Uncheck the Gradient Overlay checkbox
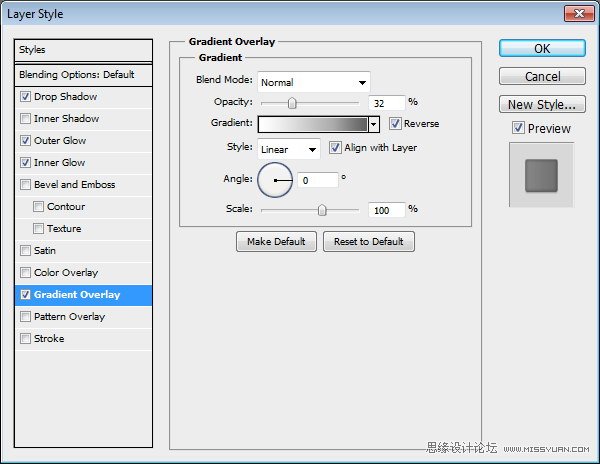The height and width of the screenshot is (464, 600). coord(25,295)
